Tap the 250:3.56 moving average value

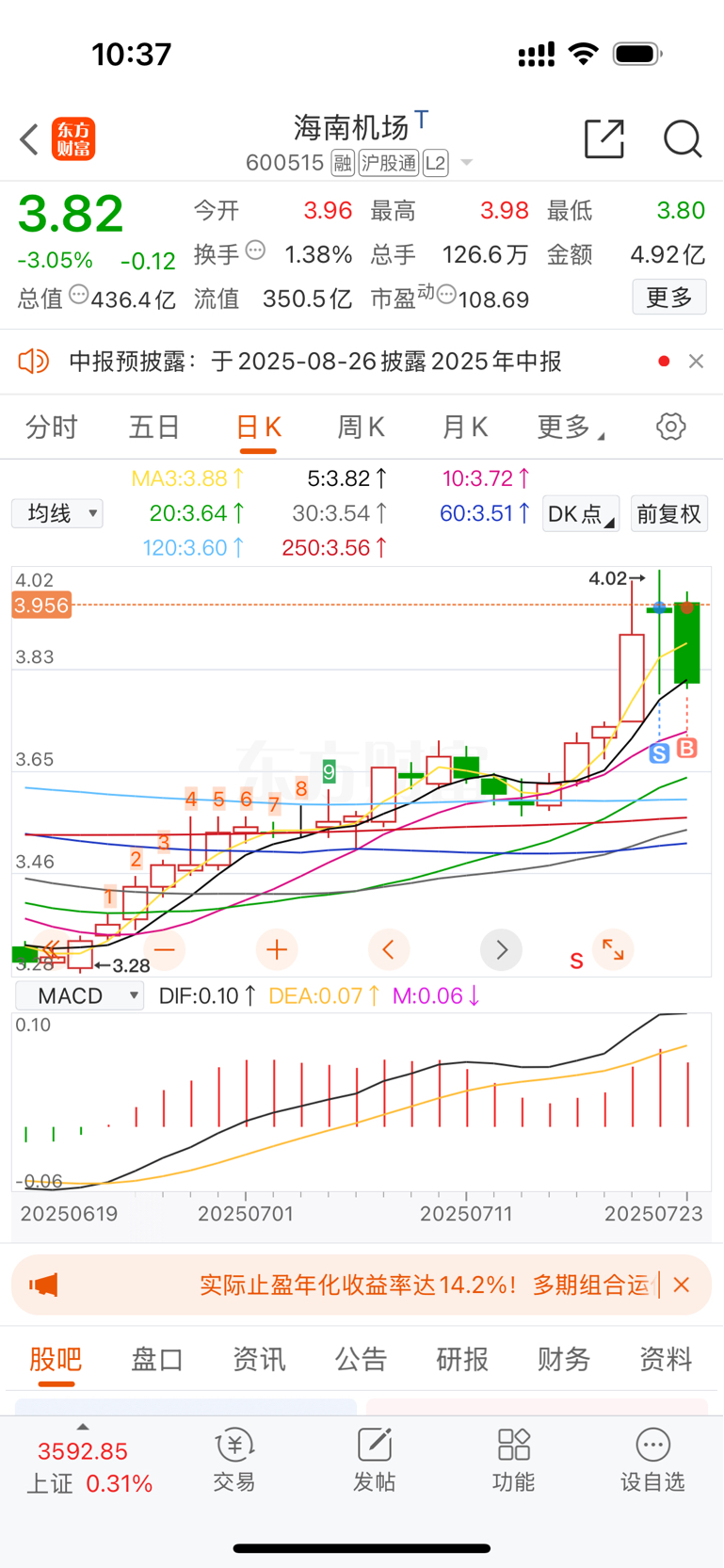(334, 547)
